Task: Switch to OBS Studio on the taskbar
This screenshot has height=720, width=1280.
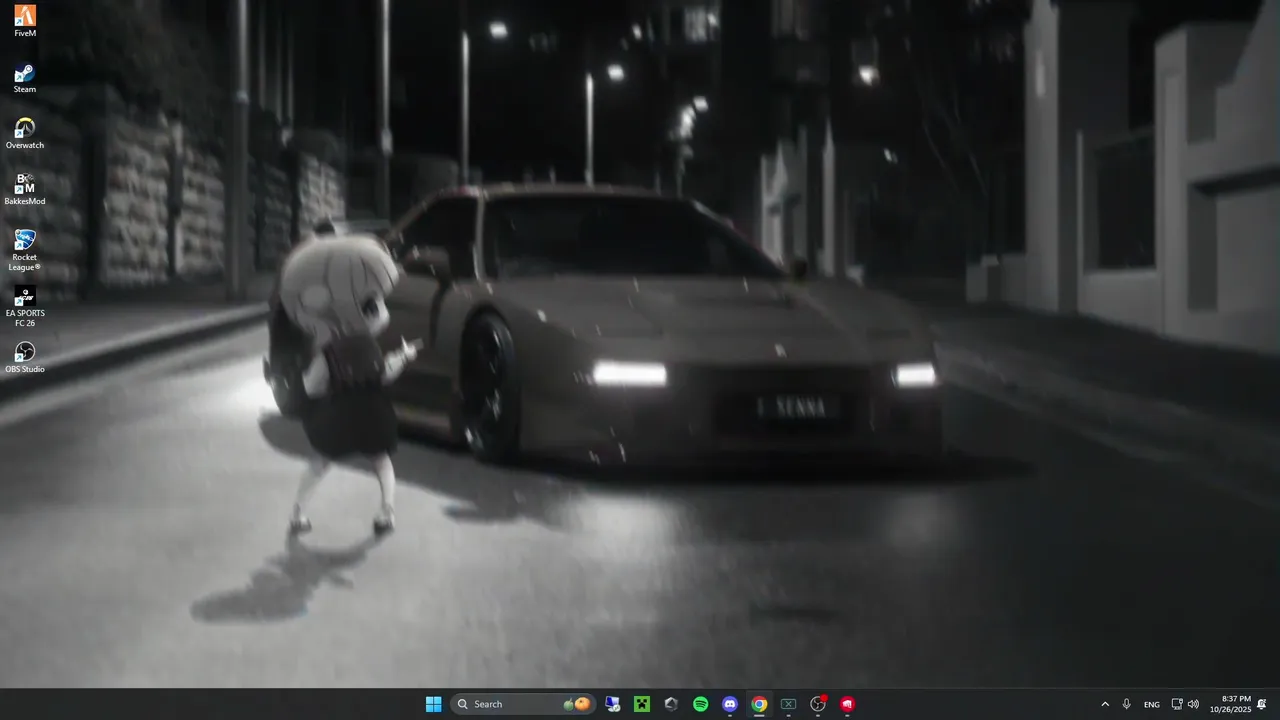Action: 818,704
